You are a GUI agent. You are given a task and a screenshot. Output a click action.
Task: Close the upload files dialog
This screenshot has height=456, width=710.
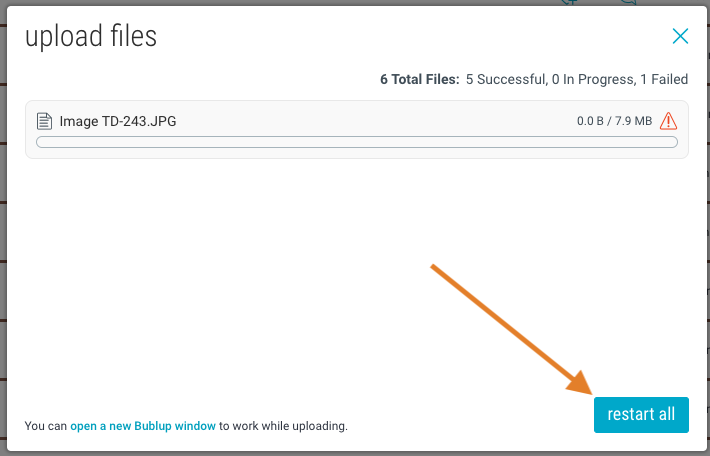pyautogui.click(x=680, y=36)
